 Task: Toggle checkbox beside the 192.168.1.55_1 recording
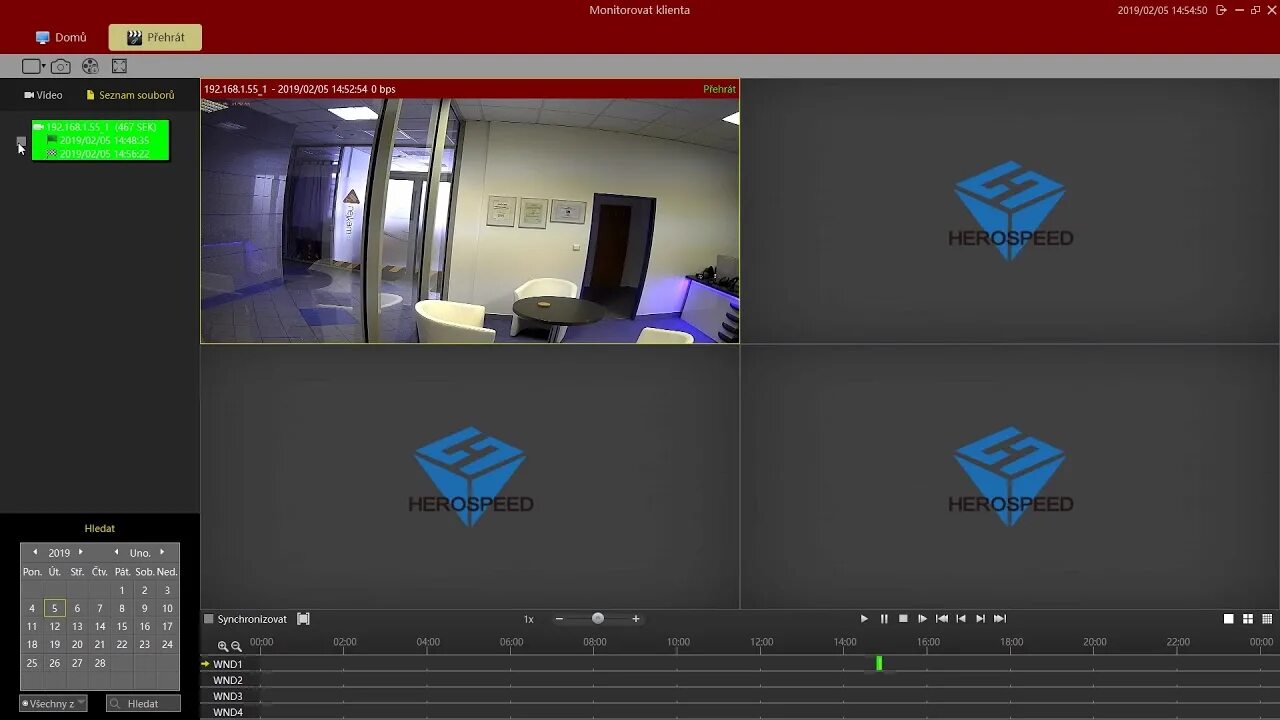pos(21,141)
